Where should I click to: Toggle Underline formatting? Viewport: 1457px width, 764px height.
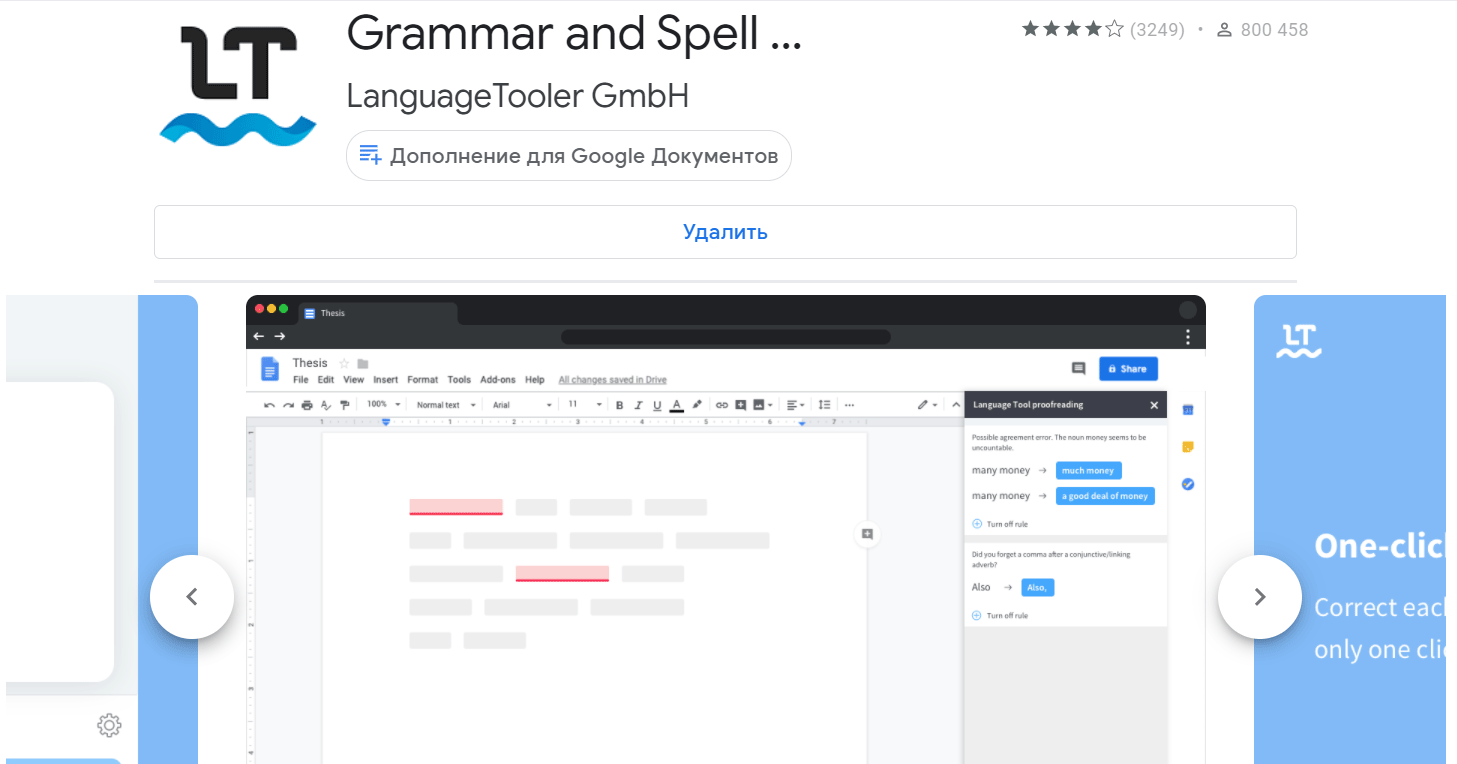(657, 405)
